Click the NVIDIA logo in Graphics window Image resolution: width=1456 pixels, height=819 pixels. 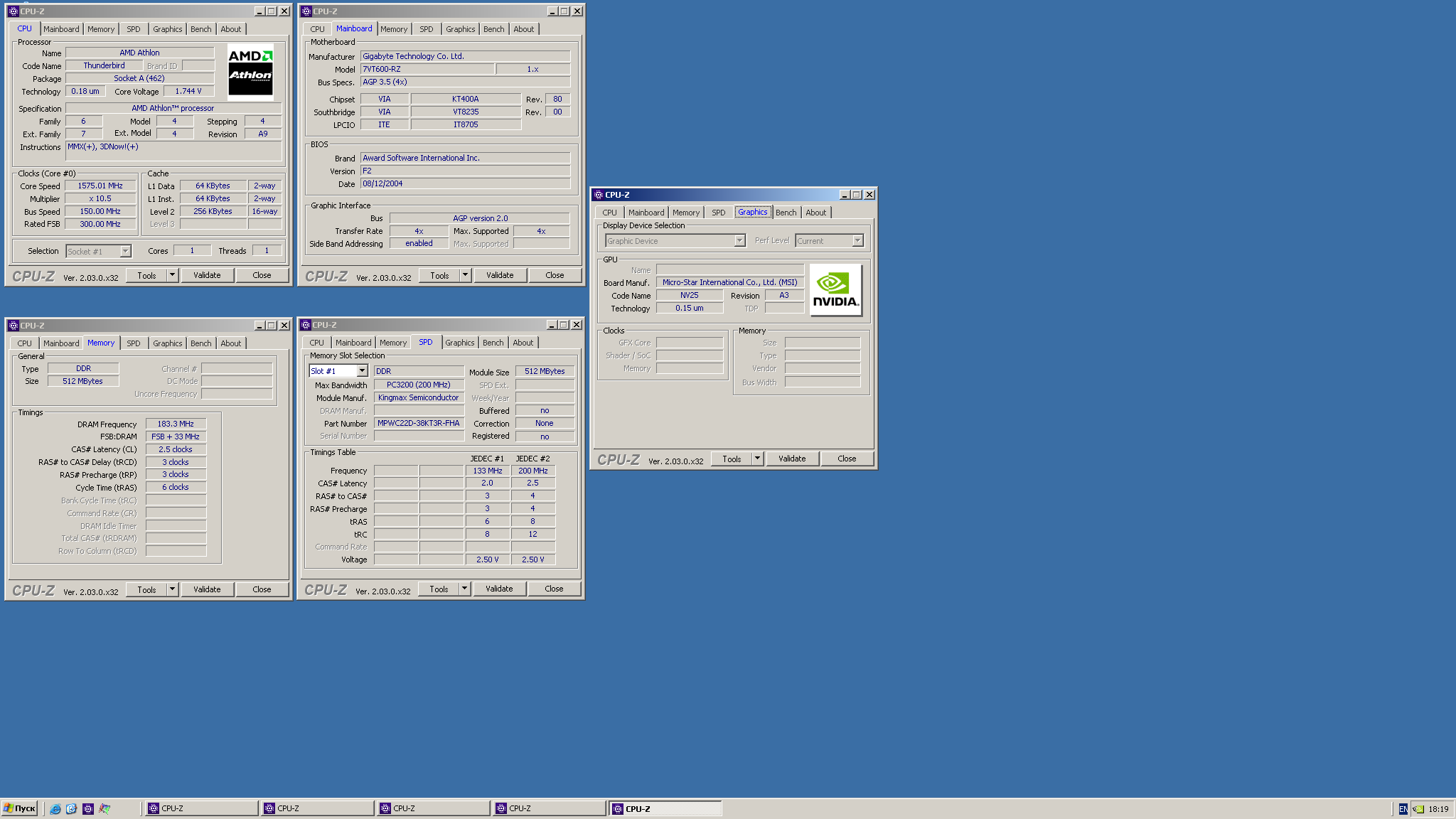[835, 289]
